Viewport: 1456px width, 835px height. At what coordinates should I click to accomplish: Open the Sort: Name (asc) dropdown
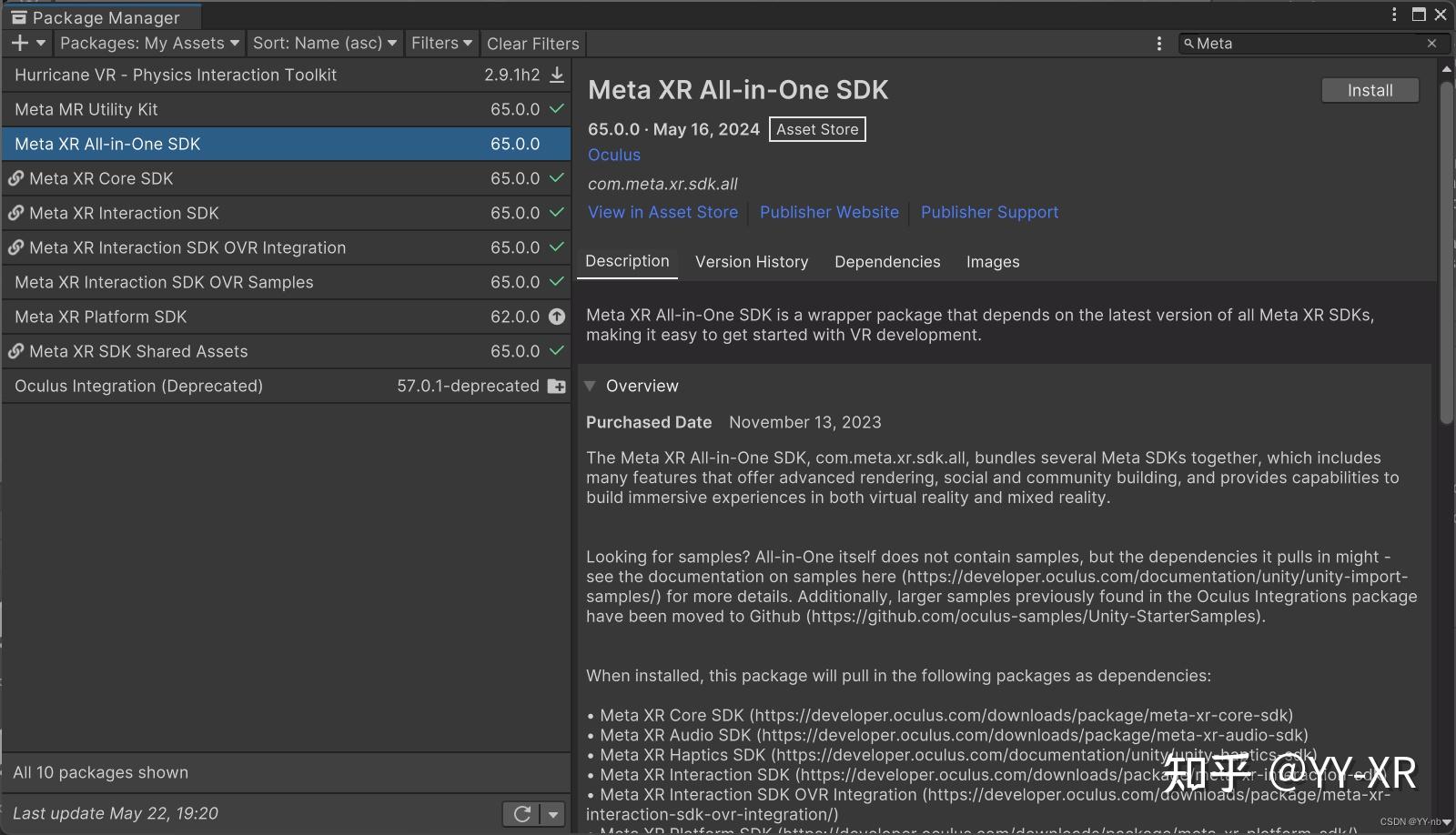(x=324, y=43)
